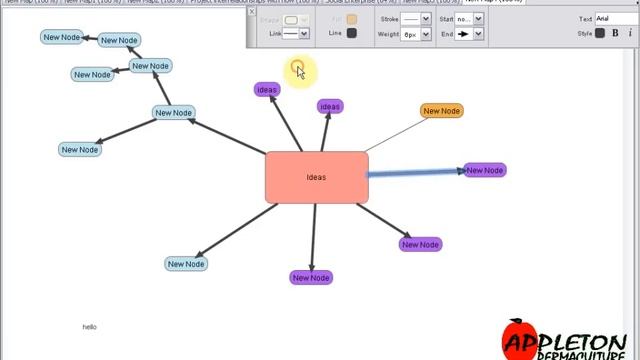The image size is (640, 360).
Task: Select the thin link to the orange node
Action: pos(396,135)
